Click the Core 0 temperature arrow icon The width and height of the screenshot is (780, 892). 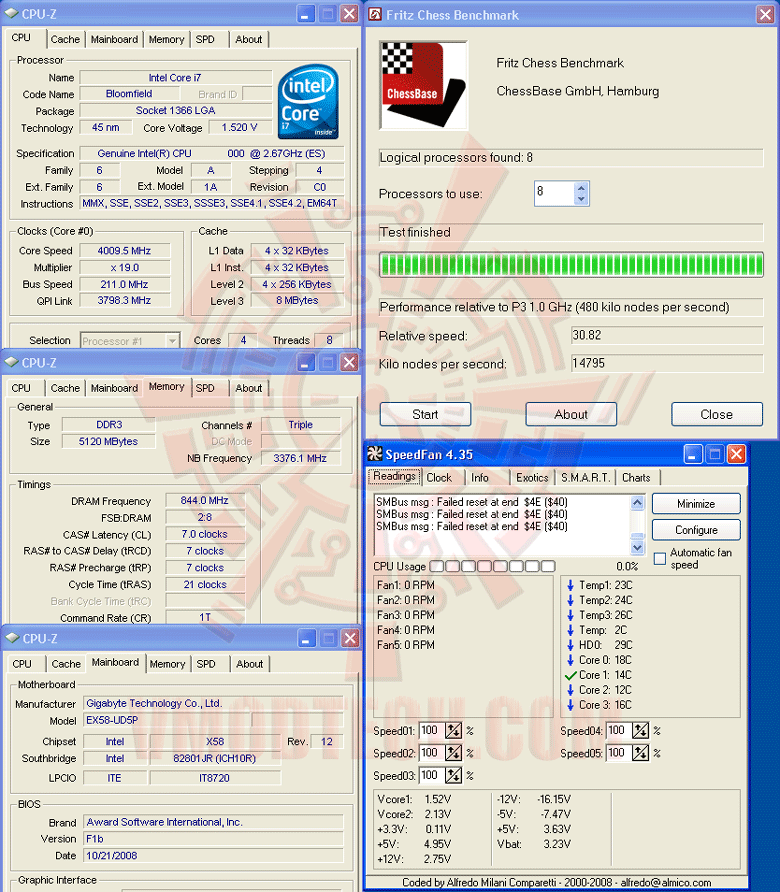[x=571, y=660]
